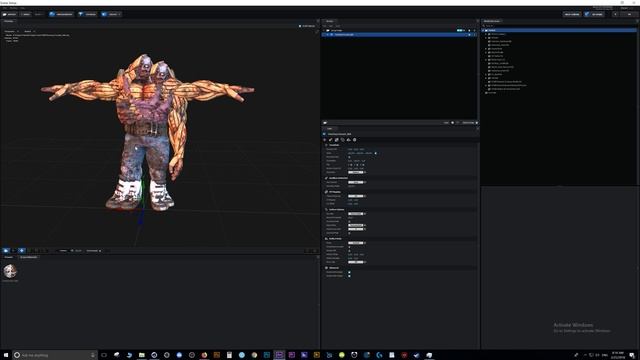Viewport: 640px width, 360px height.
Task: Open Task View from the Windows taskbar
Action: (104, 355)
